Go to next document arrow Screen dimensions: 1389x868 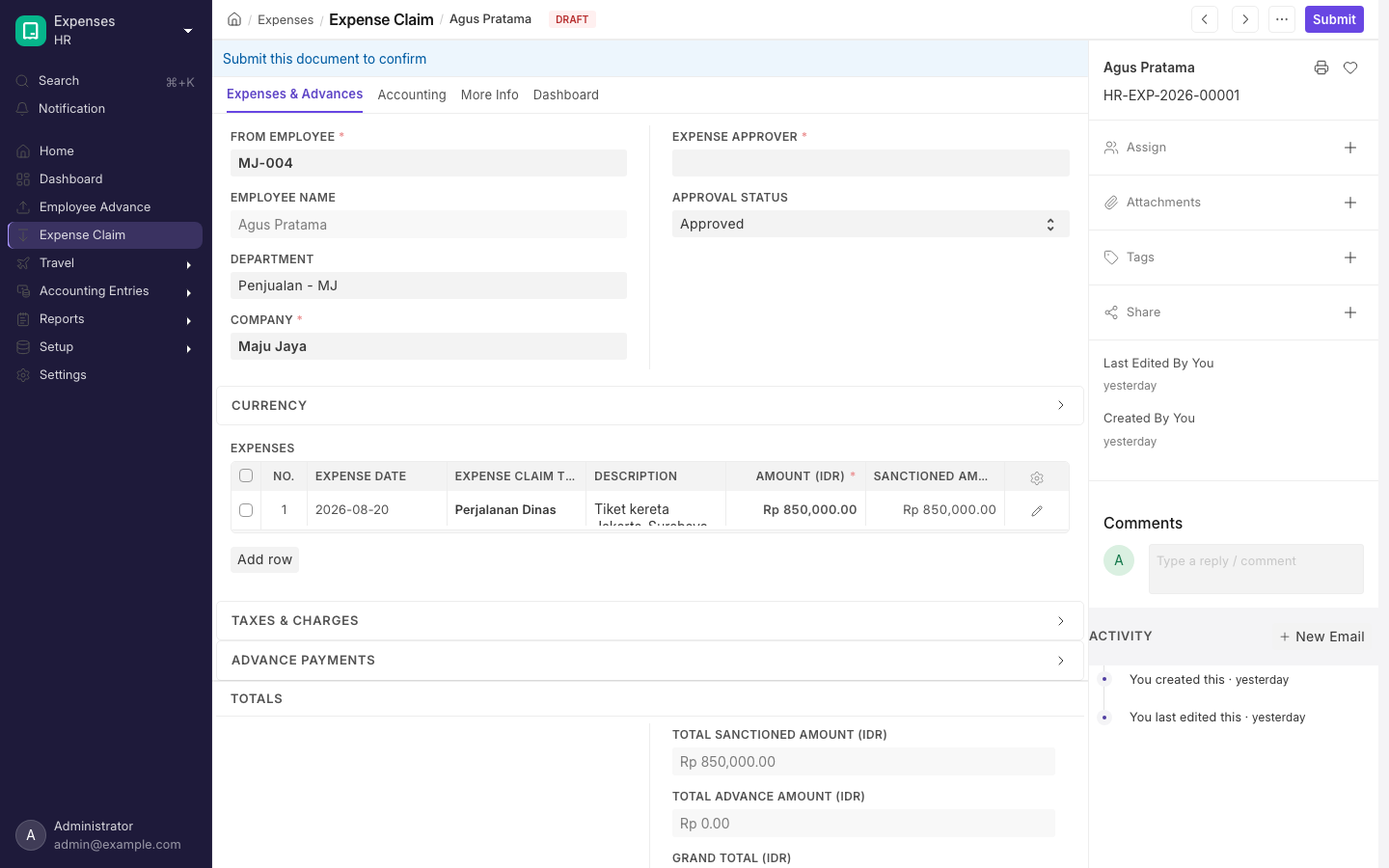[1245, 19]
